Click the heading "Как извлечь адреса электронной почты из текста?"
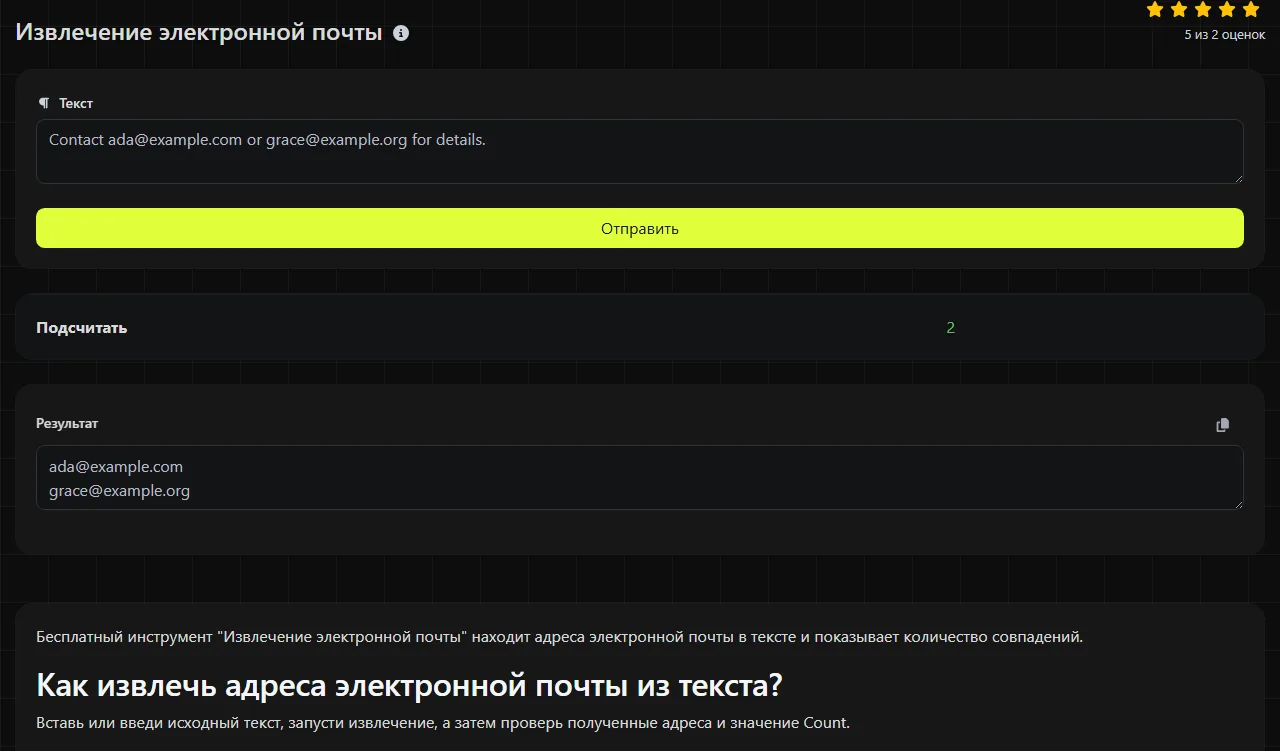1280x751 pixels. pos(409,685)
